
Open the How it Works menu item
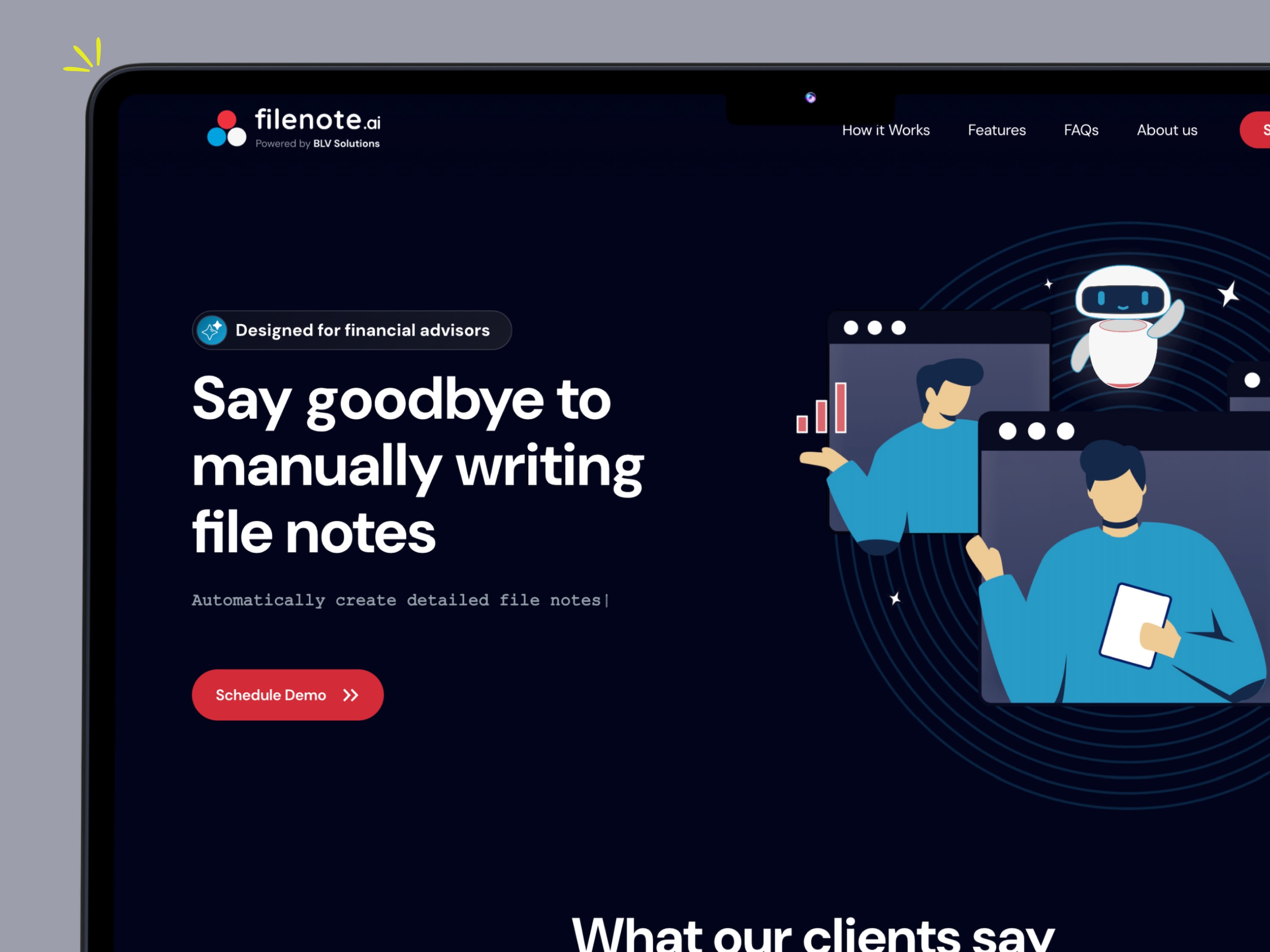(887, 130)
